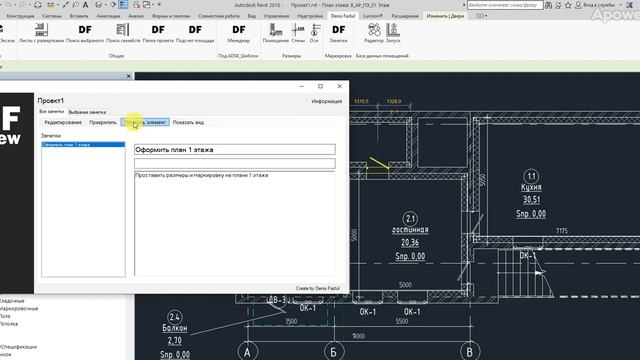Click the Запуск room database icon
Screen dimensions: 640x360
point(393,33)
